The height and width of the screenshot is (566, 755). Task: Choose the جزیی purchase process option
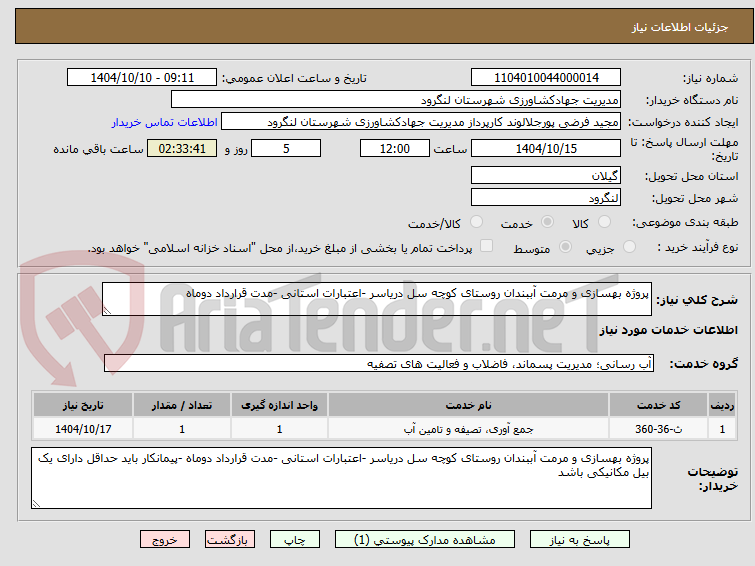[629, 247]
